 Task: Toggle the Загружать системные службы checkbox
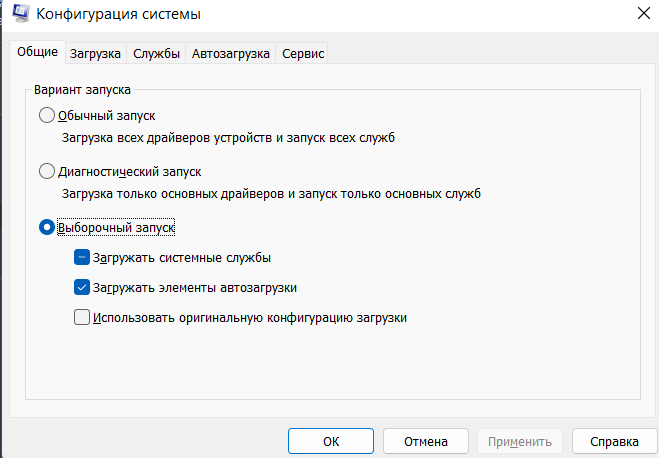(83, 258)
